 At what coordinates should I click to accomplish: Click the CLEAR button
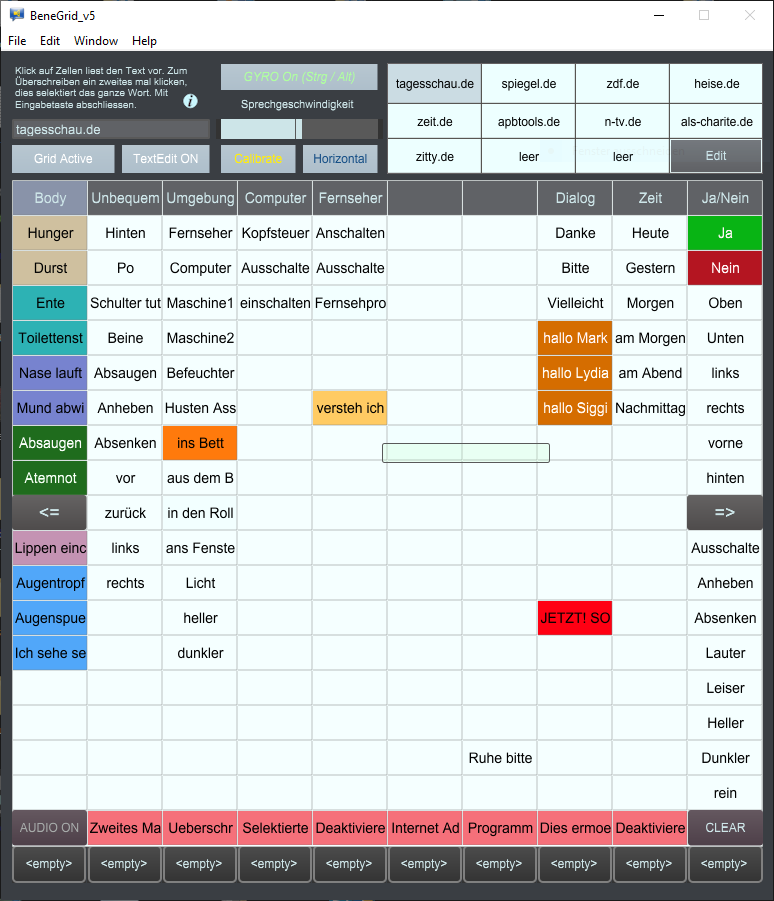(725, 827)
